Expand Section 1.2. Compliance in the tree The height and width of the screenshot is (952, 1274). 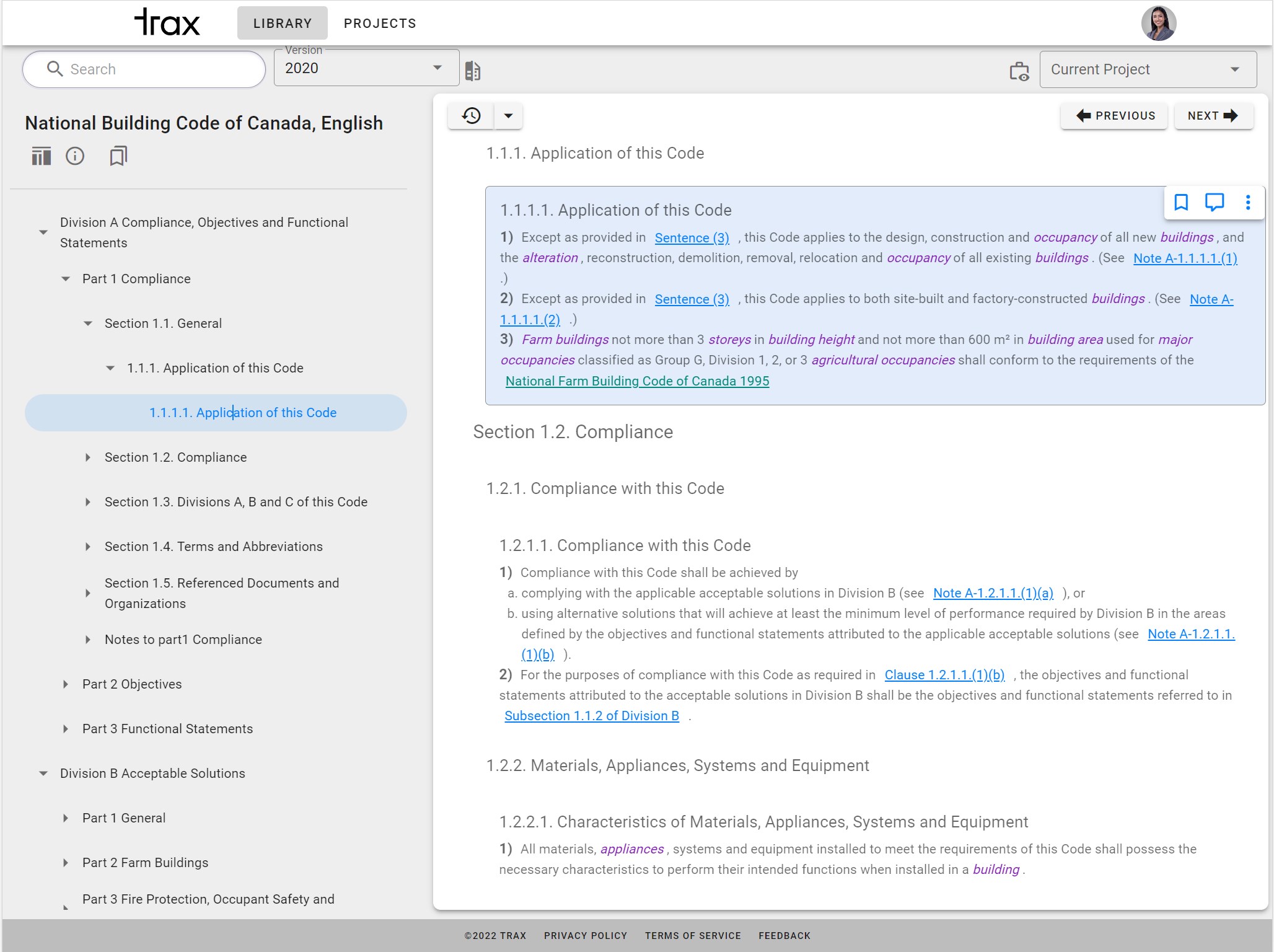(88, 457)
